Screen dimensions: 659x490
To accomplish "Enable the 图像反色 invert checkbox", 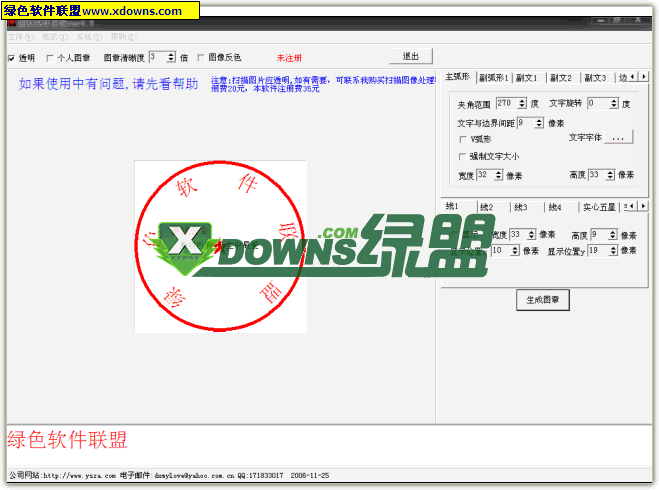I will click(x=201, y=58).
